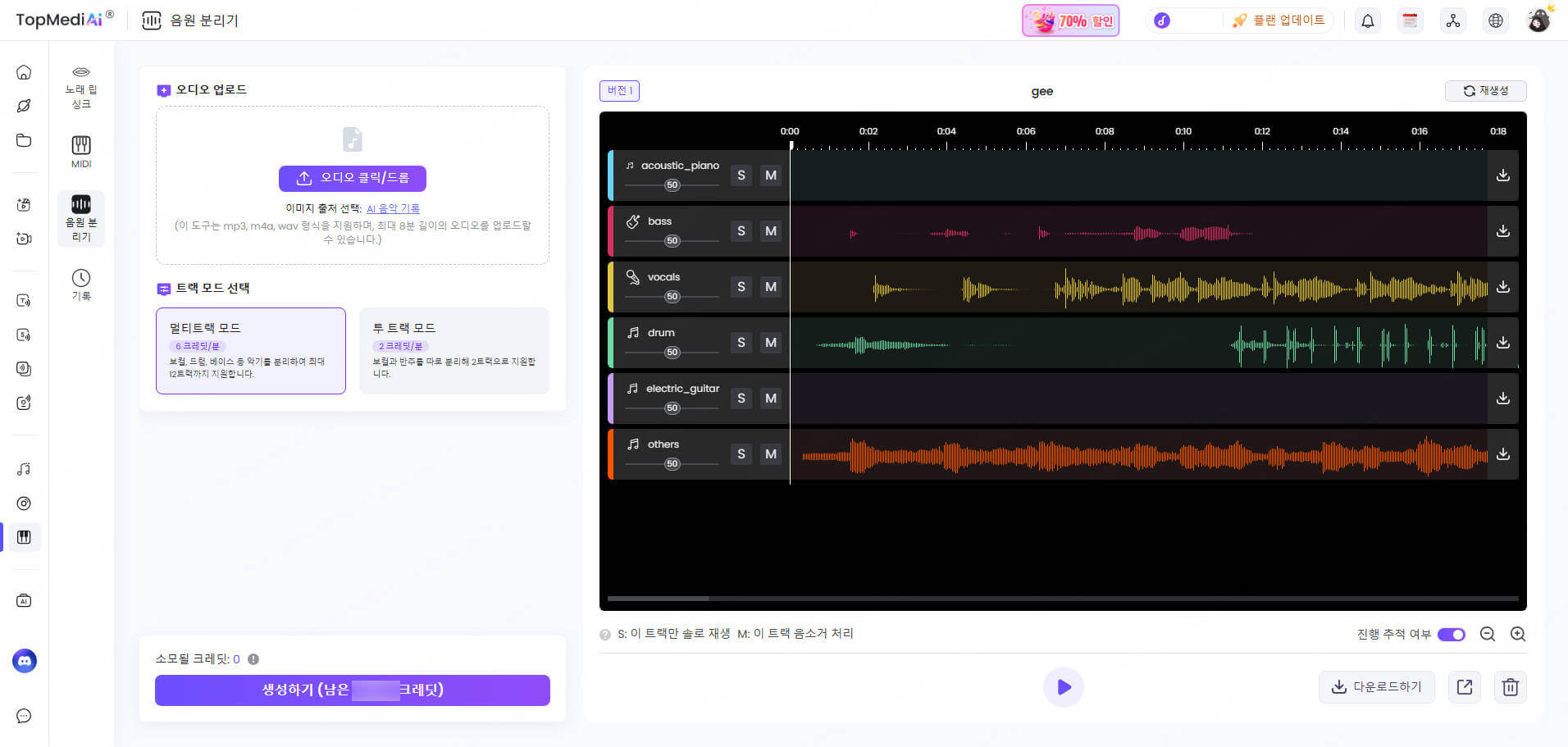1568x747 pixels.
Task: Click the zoom in magnifier icon
Action: click(x=1518, y=634)
